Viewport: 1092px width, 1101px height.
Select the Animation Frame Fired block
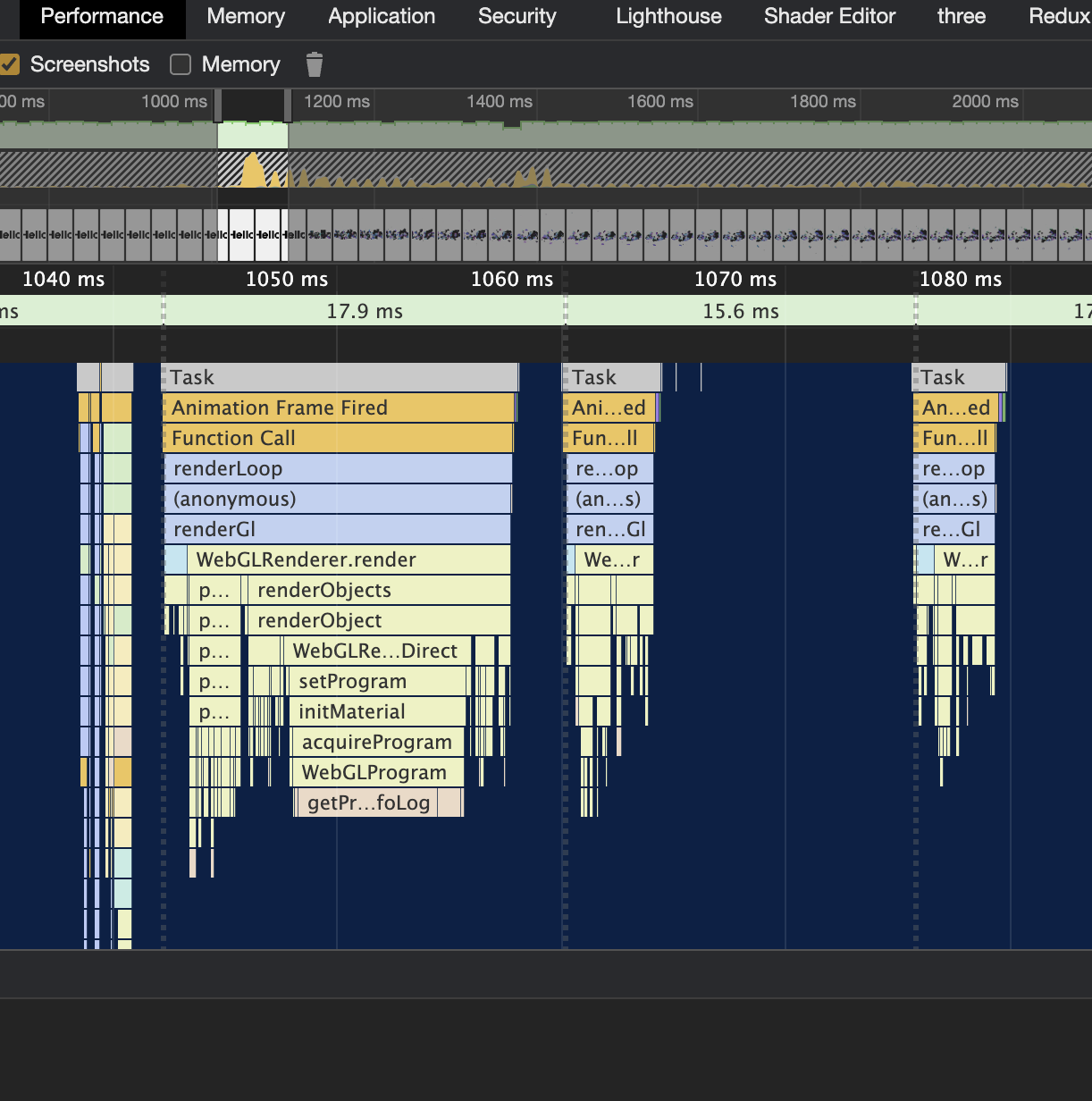pos(339,408)
